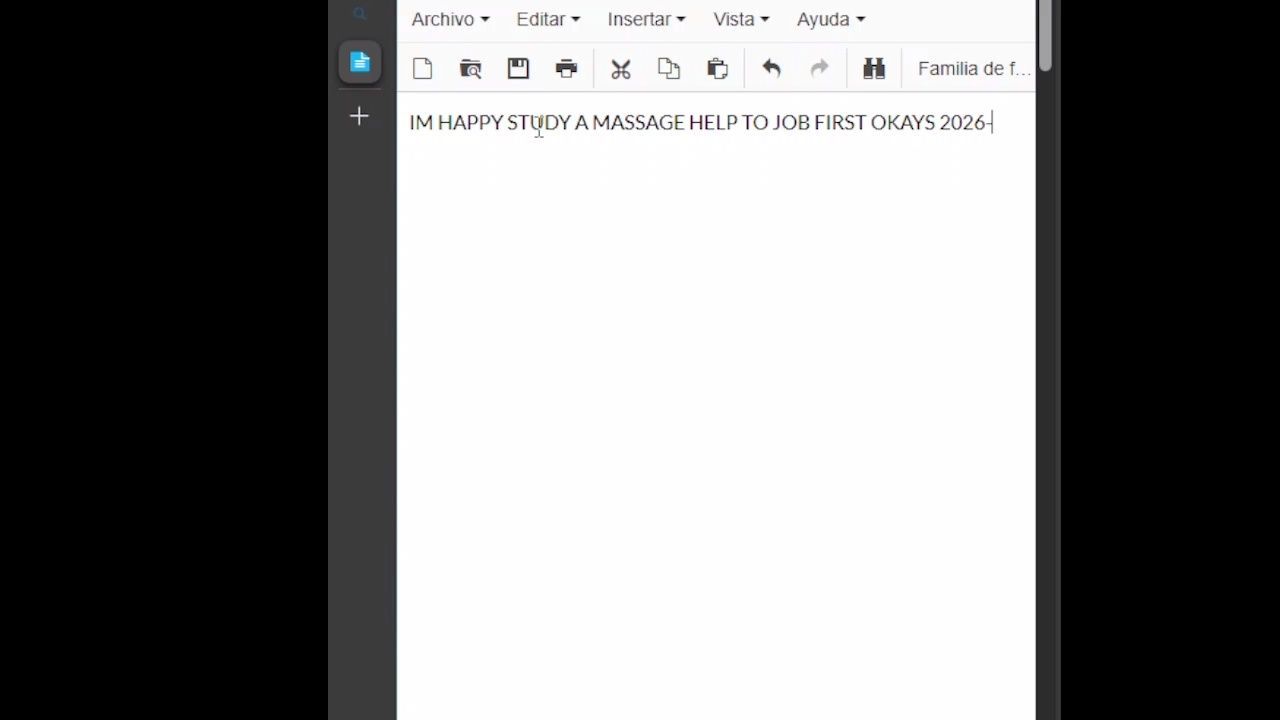This screenshot has width=1280, height=720.
Task: Click the grayed redo arrow
Action: tap(819, 69)
